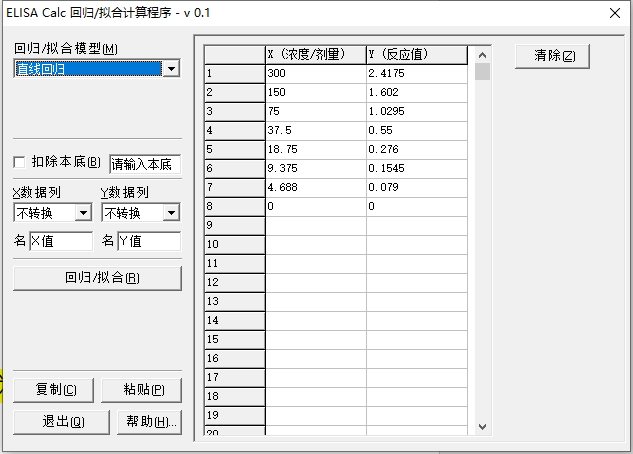
Task: Click the vertical scrollbar thumb of the table
Action: pyautogui.click(x=482, y=72)
